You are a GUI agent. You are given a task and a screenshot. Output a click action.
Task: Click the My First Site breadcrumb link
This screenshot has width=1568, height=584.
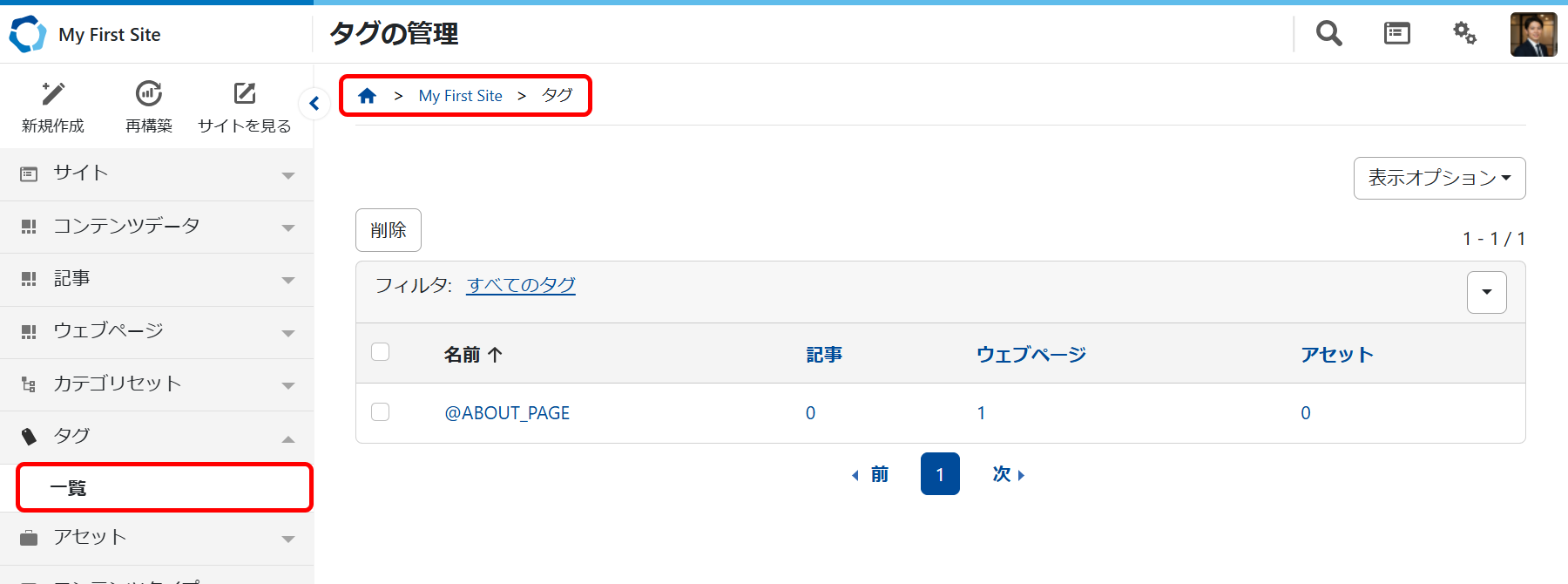[x=460, y=95]
